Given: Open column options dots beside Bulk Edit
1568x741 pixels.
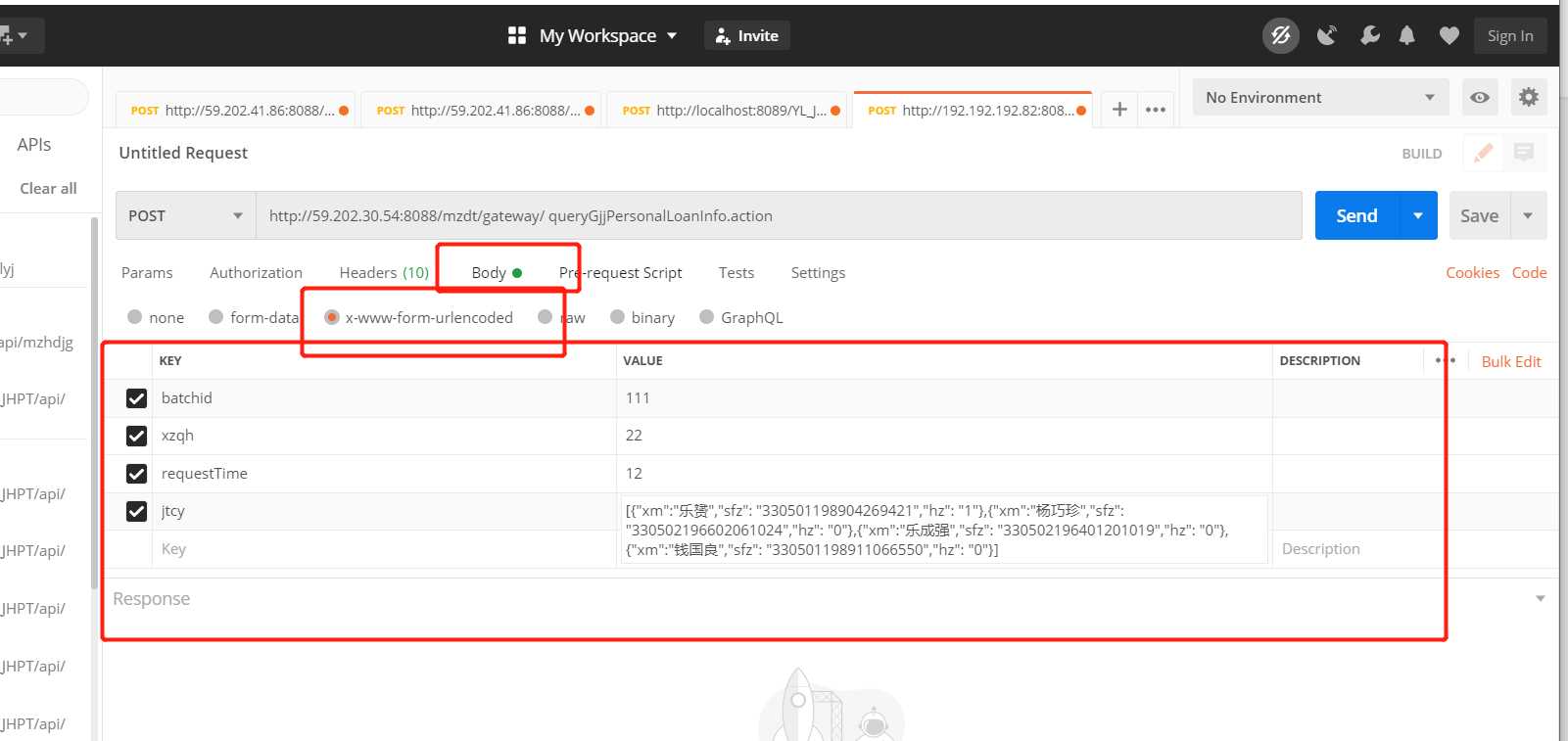Looking at the screenshot, I should pos(1445,360).
